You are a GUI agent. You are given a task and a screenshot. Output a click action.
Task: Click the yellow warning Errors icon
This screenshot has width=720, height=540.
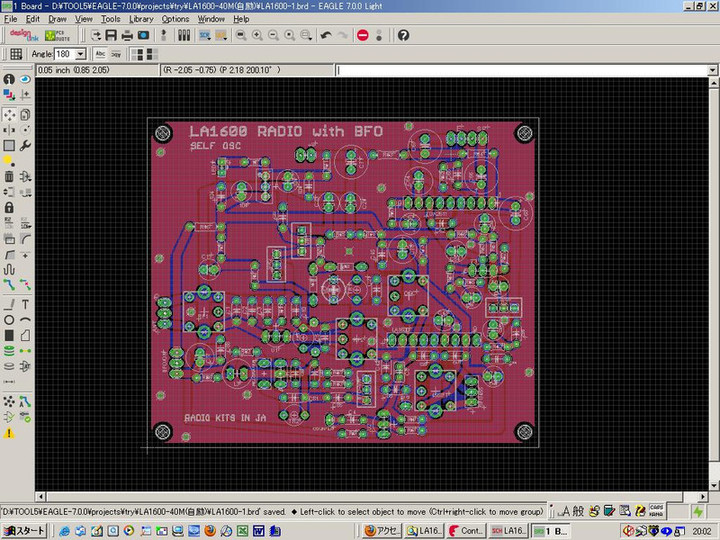coord(9,433)
